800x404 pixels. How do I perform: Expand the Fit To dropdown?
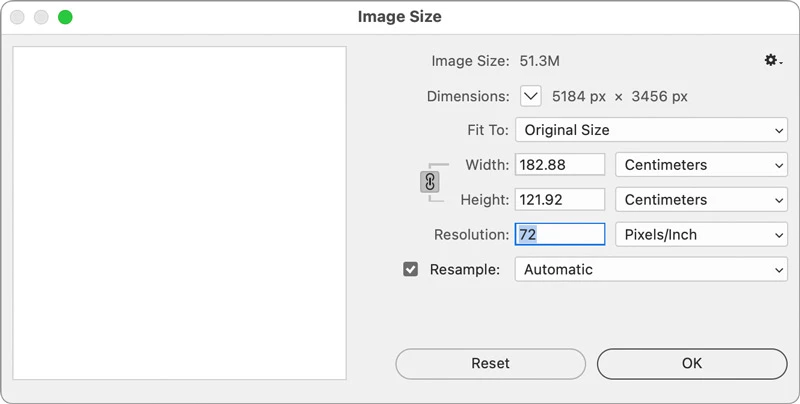pyautogui.click(x=651, y=130)
